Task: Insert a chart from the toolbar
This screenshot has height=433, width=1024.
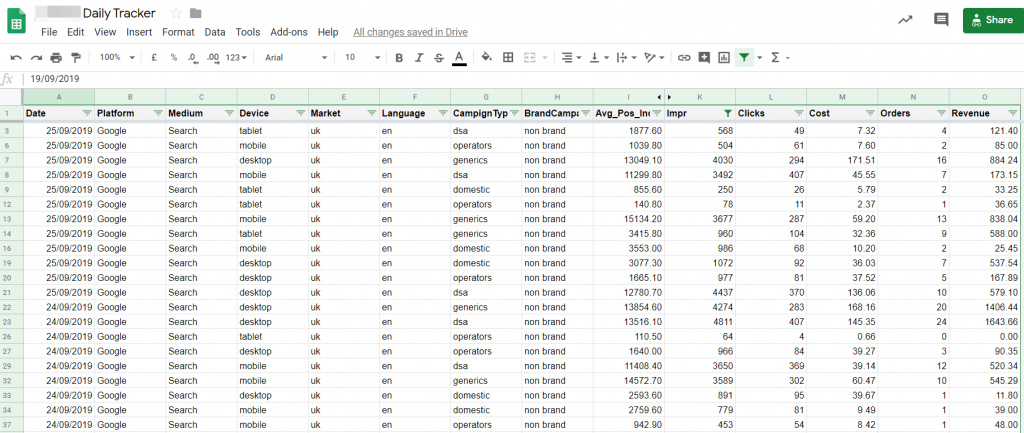Action: (x=724, y=58)
